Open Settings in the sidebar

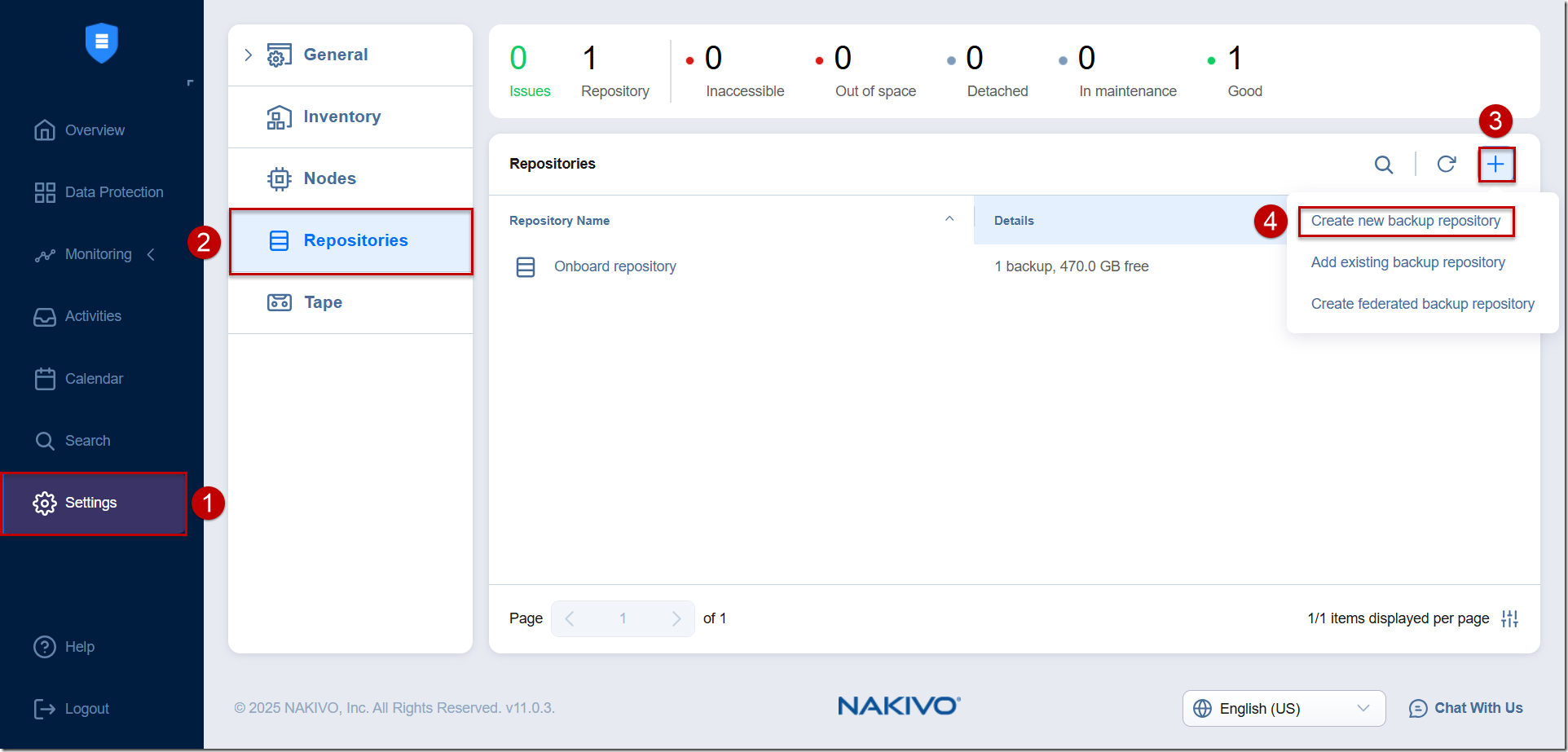(95, 504)
